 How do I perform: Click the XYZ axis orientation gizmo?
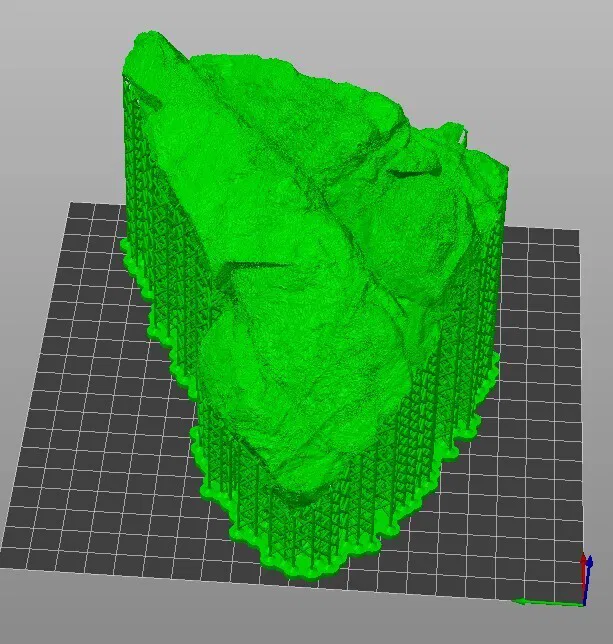552,582
